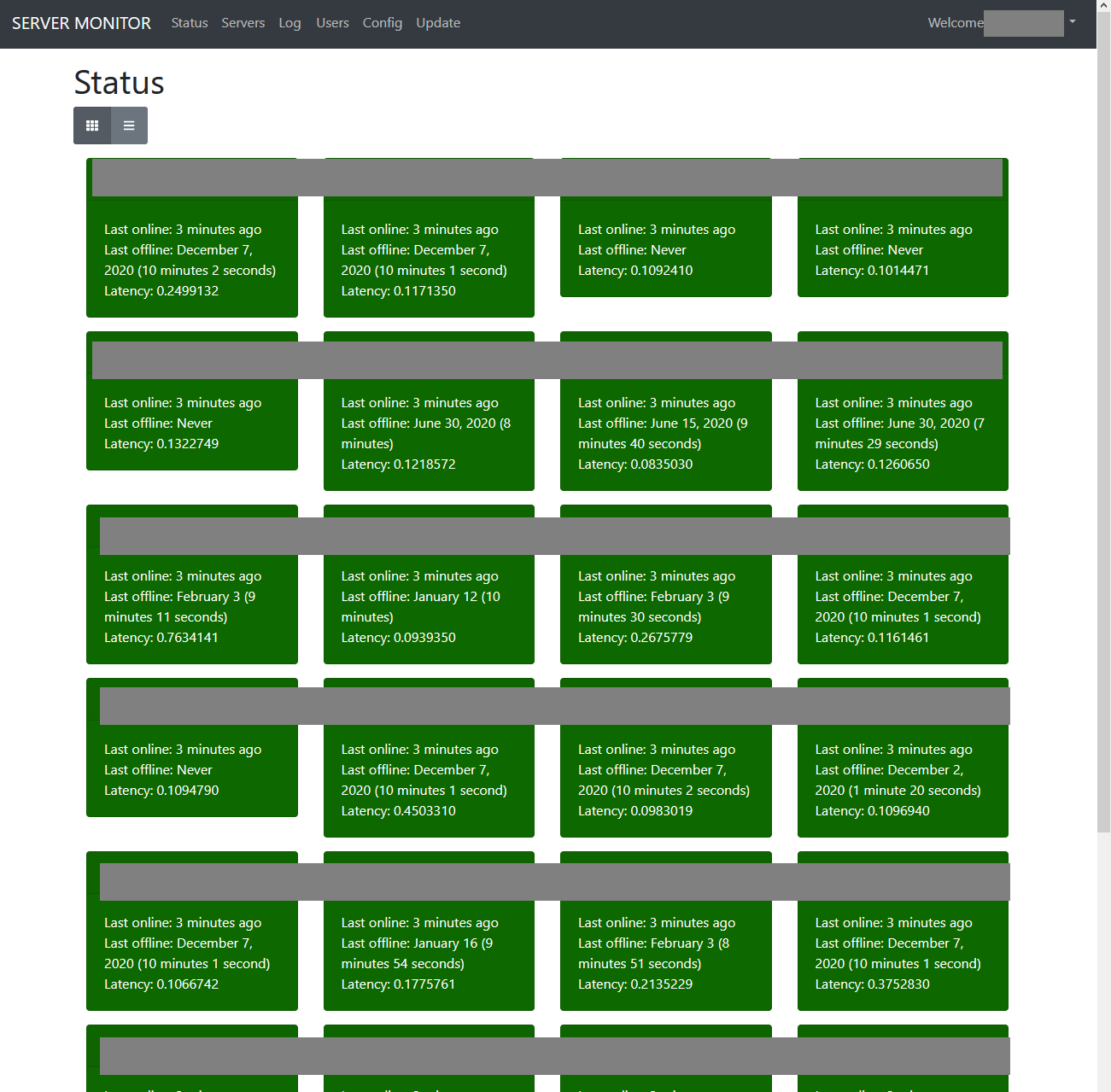
Task: Switch to the list view layout
Action: 129,126
